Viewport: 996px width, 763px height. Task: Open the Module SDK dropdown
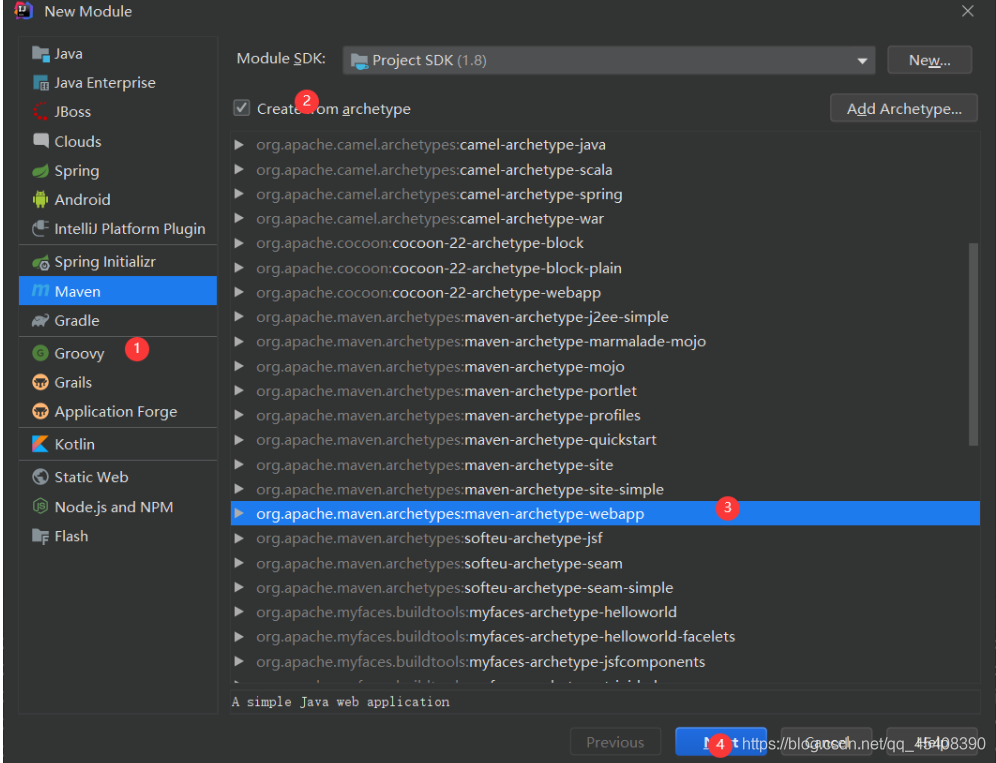click(x=609, y=60)
